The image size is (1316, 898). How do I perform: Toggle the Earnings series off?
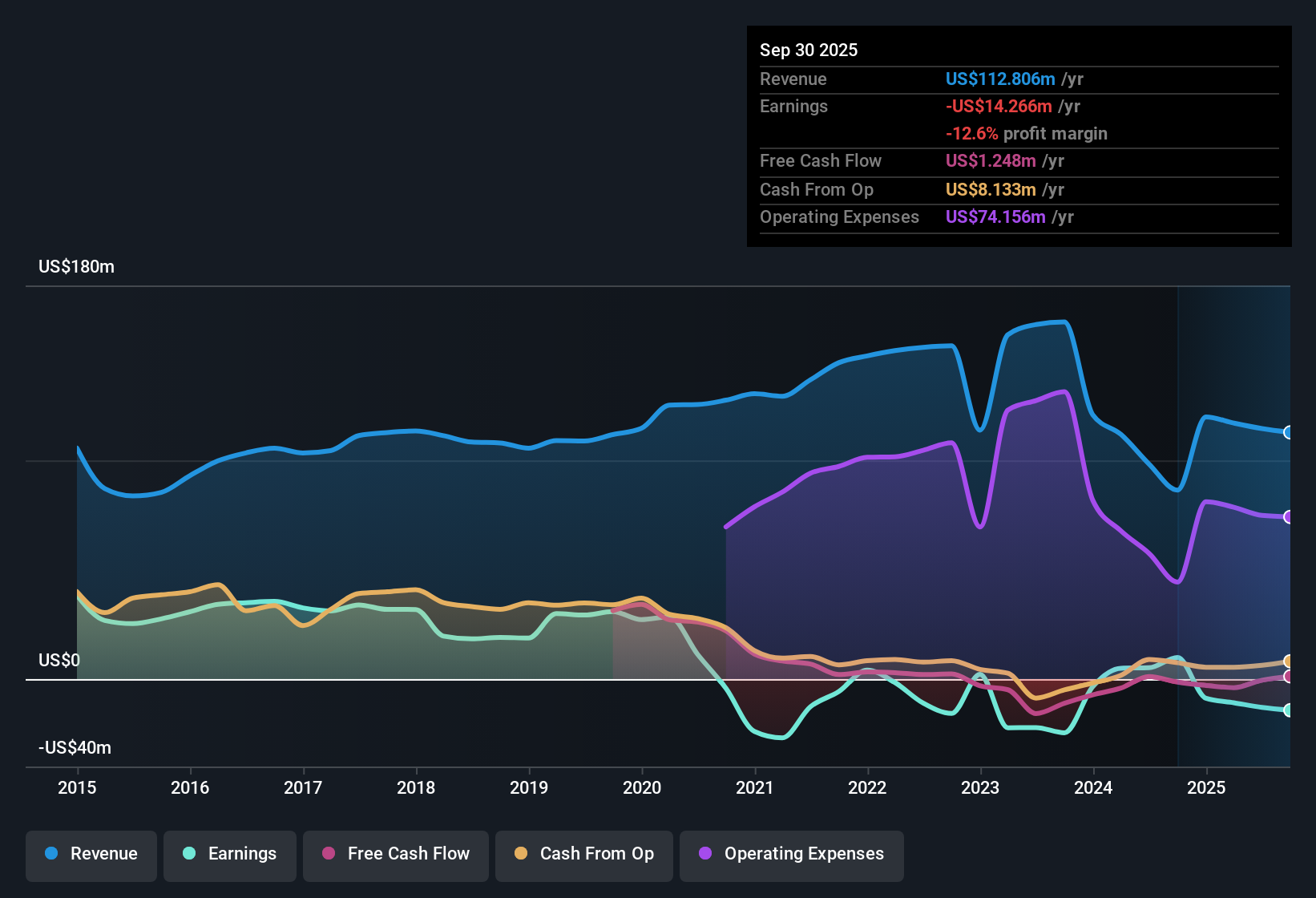point(230,854)
